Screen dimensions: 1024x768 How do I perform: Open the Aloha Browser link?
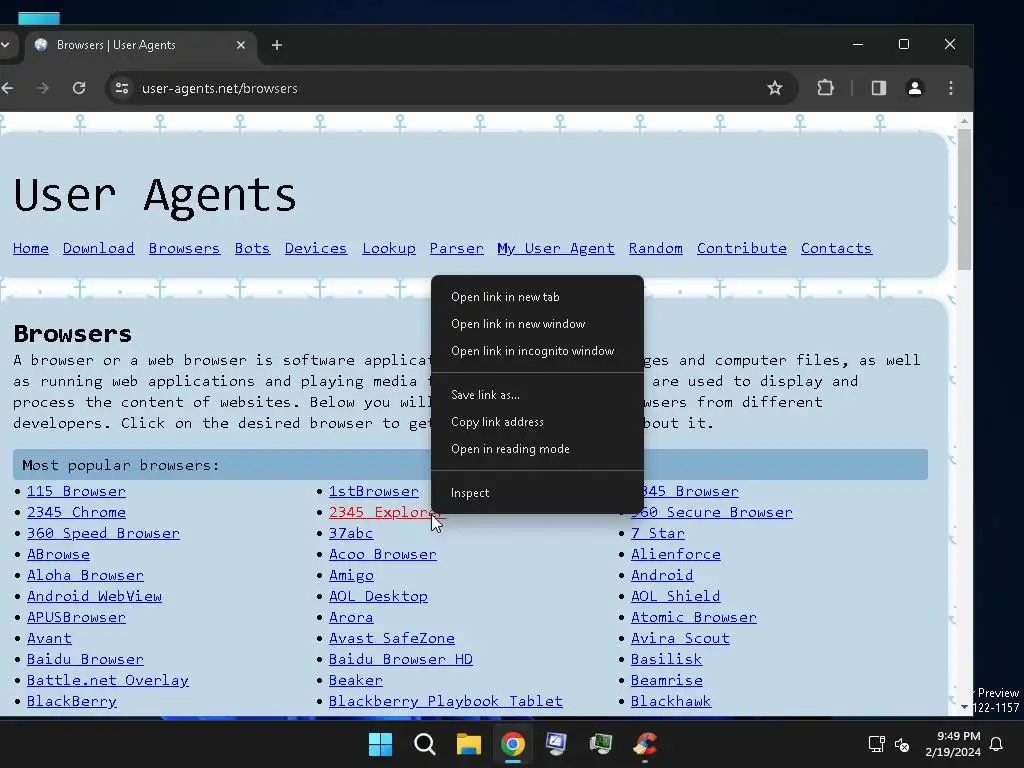pos(85,575)
